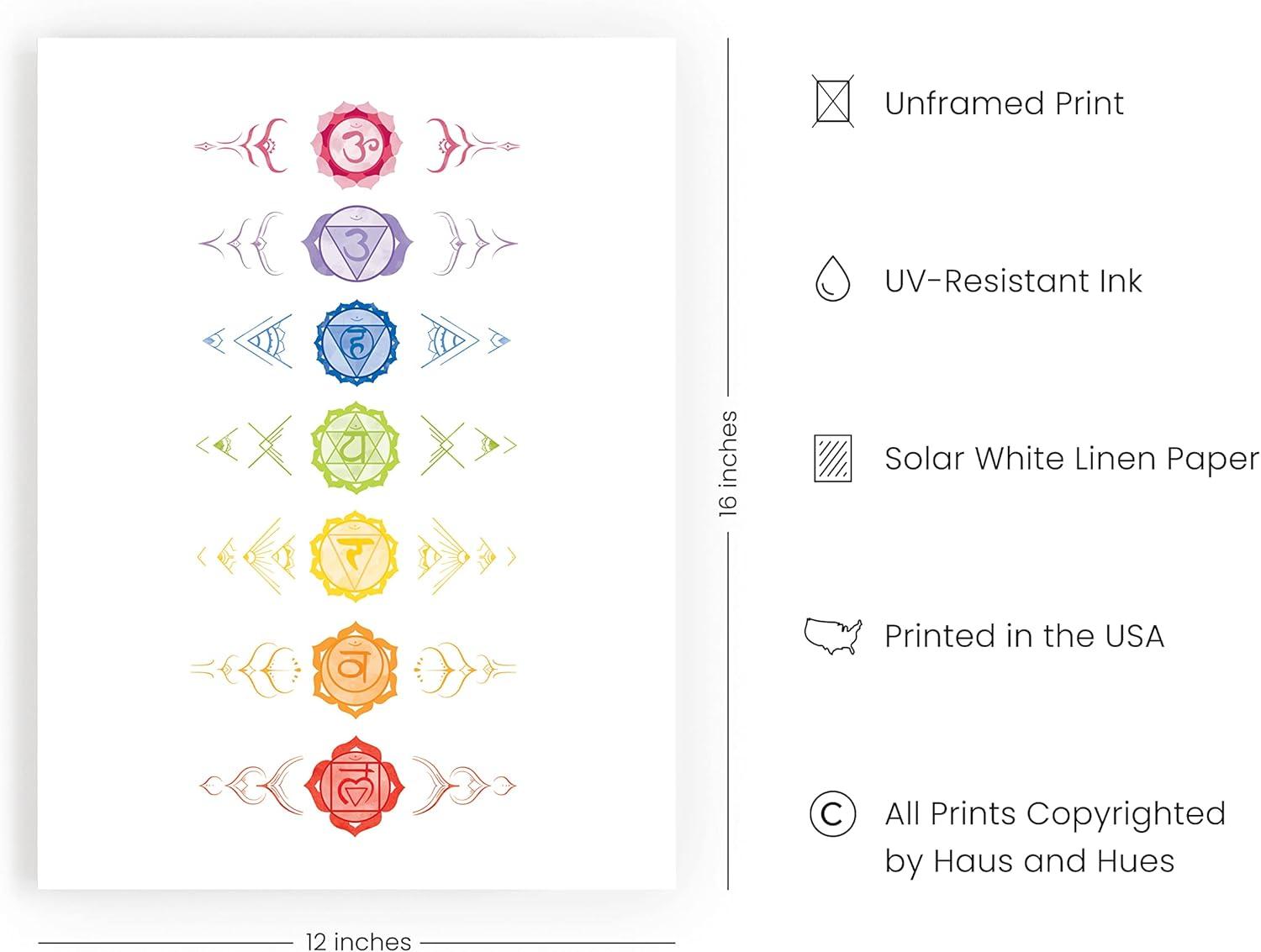Click the ornament left of the blue chakra
The image size is (1261, 952).
pyautogui.click(x=251, y=340)
